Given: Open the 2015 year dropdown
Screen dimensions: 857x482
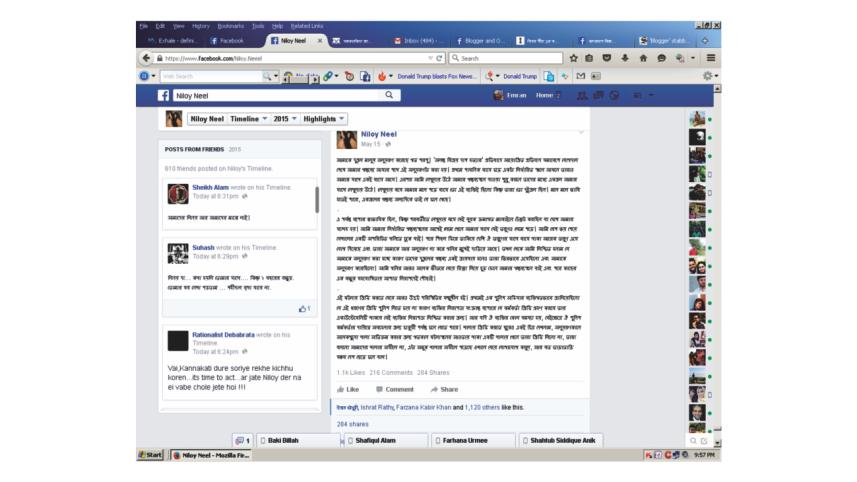Looking at the screenshot, I should (284, 119).
